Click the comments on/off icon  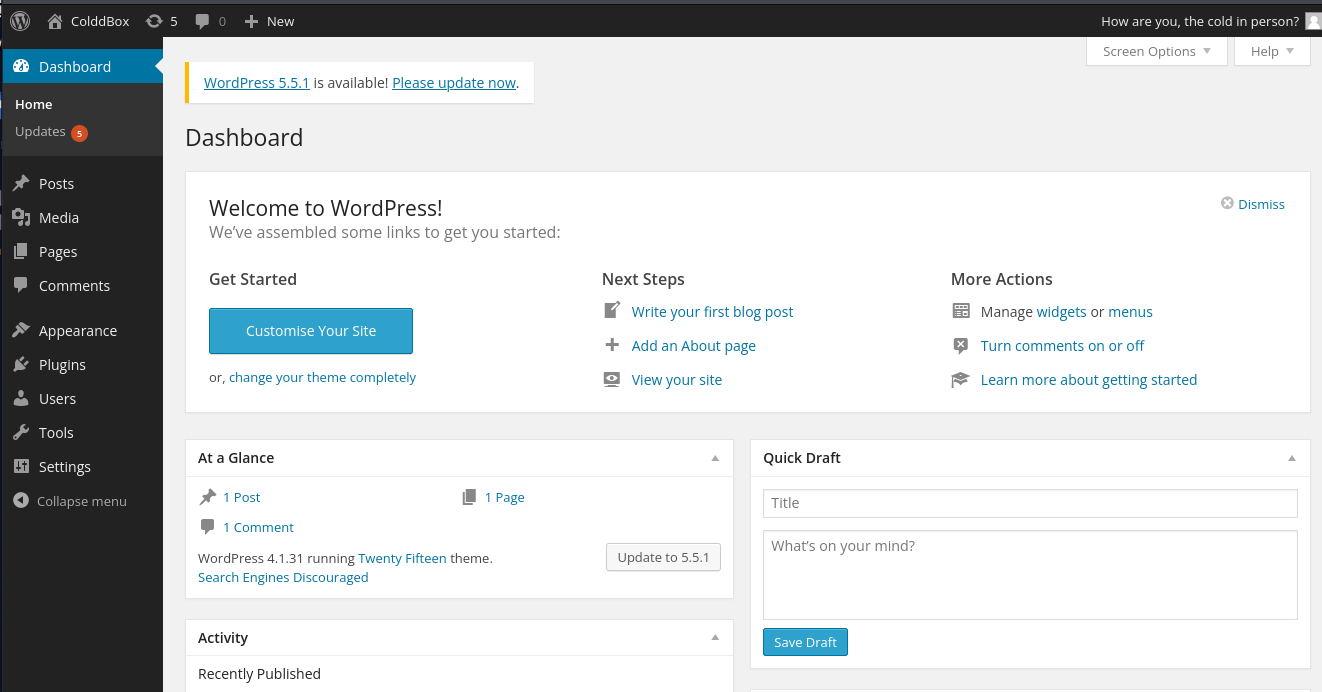(961, 345)
